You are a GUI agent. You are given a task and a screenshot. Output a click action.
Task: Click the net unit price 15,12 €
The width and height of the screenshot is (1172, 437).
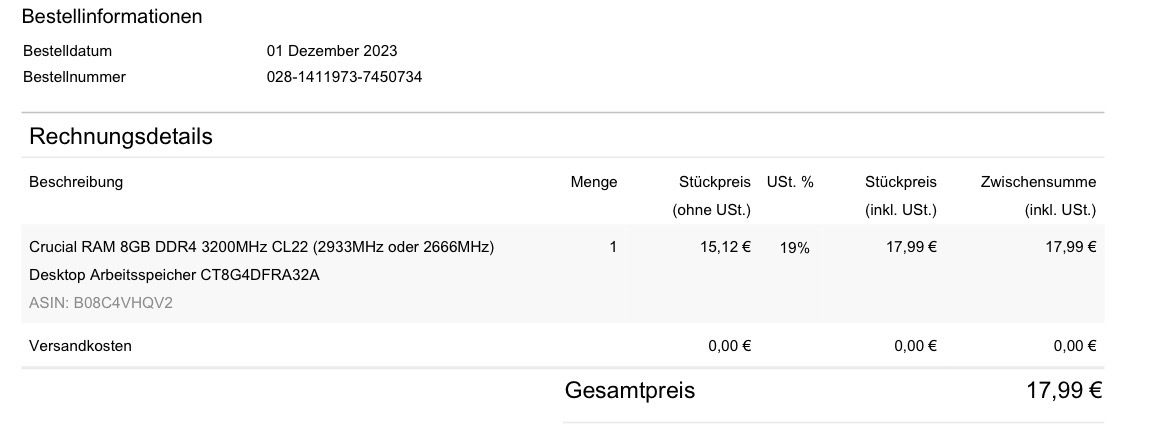click(x=725, y=247)
